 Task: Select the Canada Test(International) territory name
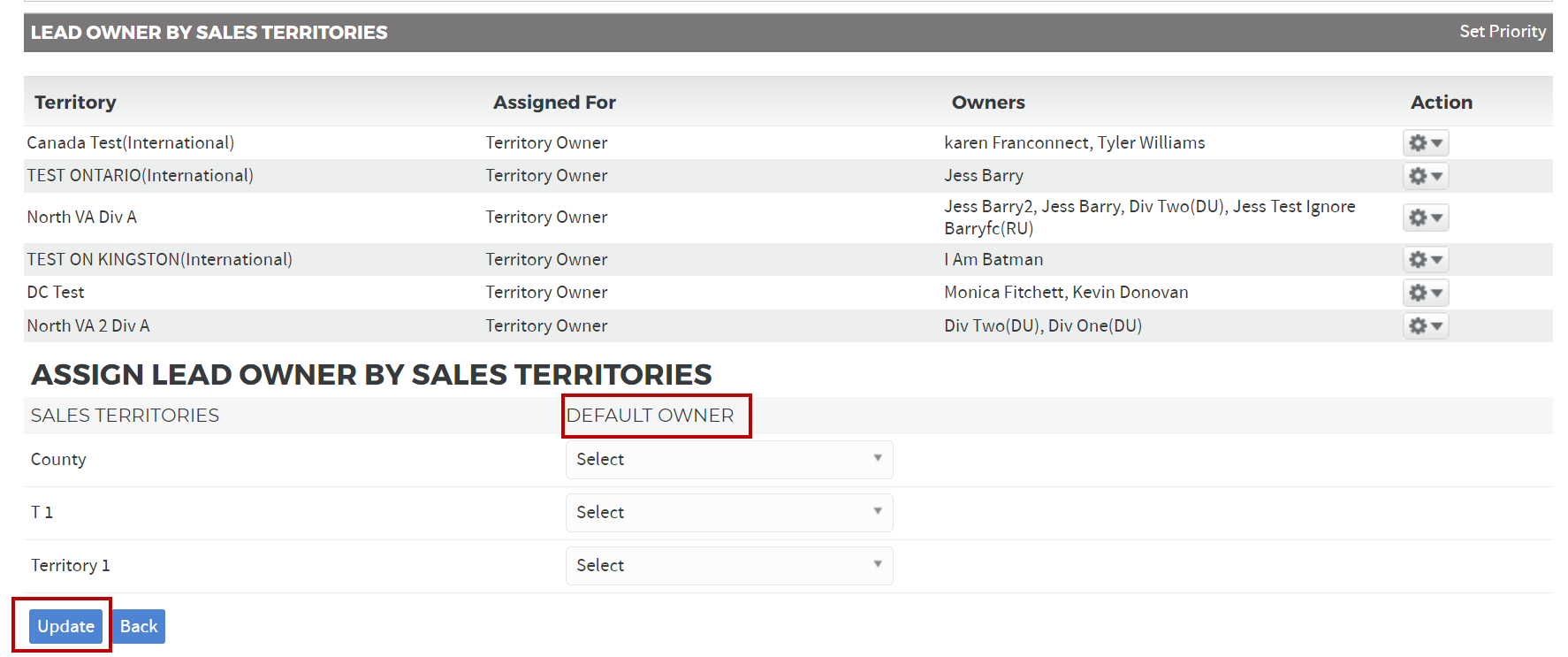(131, 143)
